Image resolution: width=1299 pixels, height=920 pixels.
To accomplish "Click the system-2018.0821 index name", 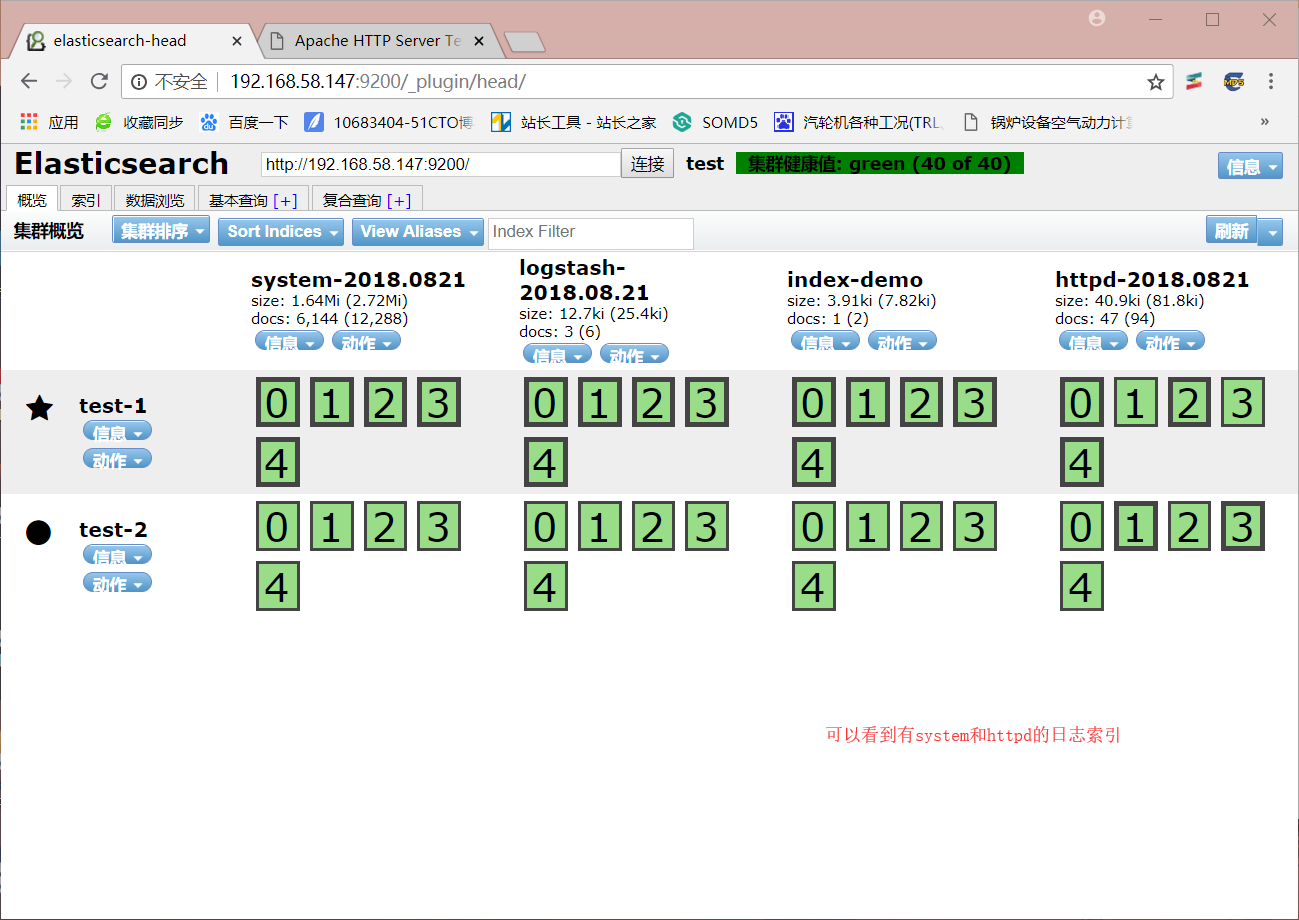I will pos(358,280).
